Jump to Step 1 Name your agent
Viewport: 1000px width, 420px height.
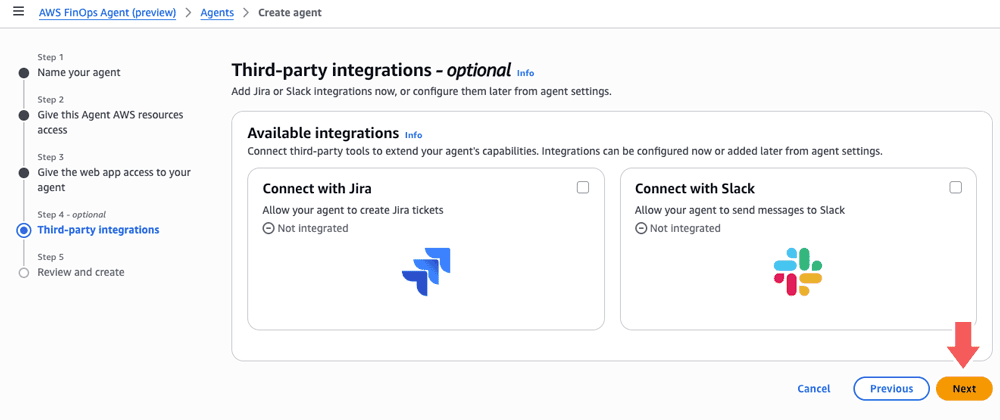78,73
